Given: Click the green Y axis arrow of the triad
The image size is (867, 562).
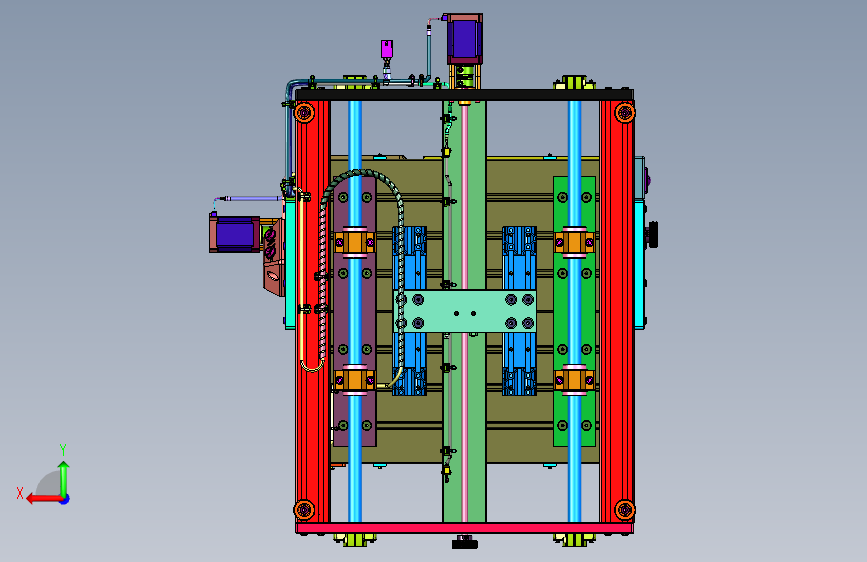Looking at the screenshot, I should [x=64, y=478].
